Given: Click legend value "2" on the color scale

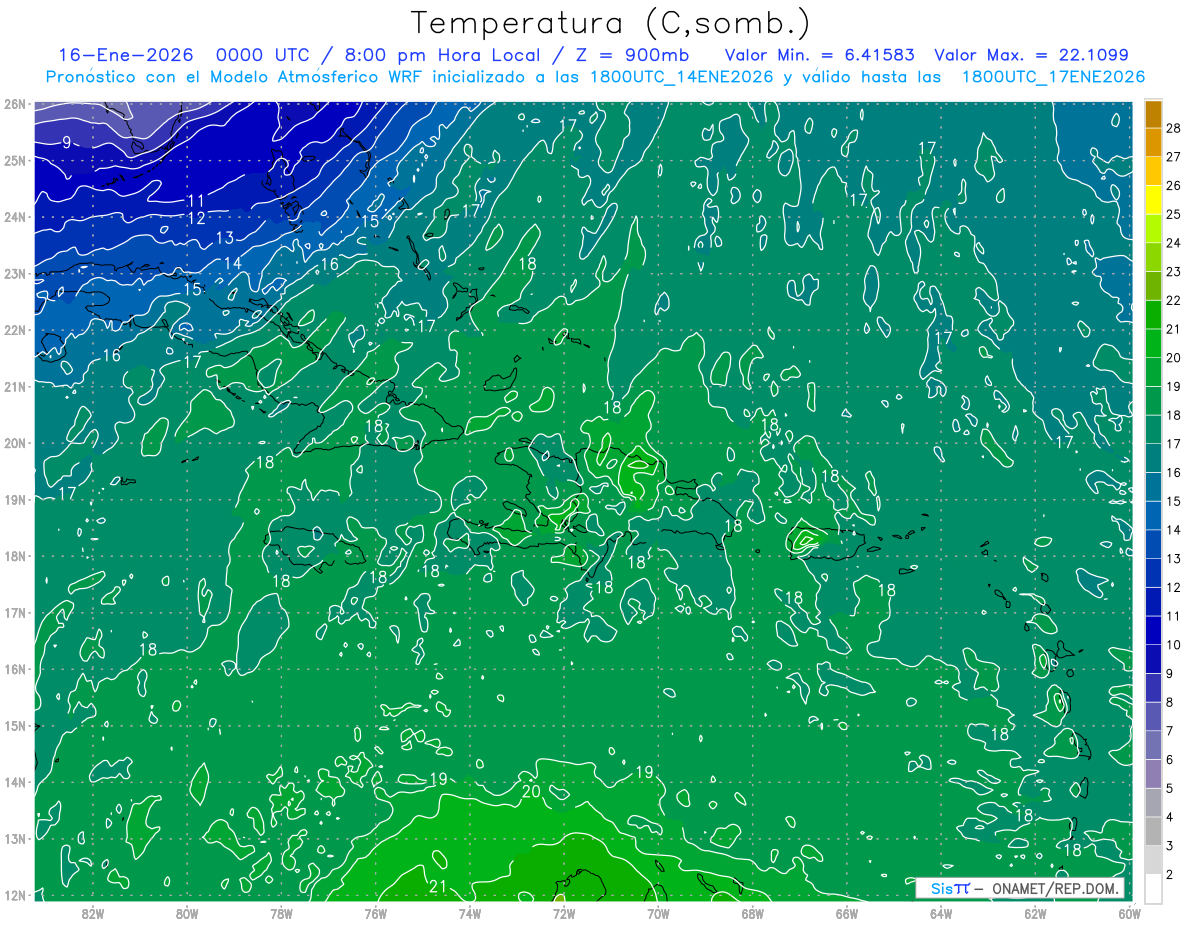Looking at the screenshot, I should tap(1170, 875).
